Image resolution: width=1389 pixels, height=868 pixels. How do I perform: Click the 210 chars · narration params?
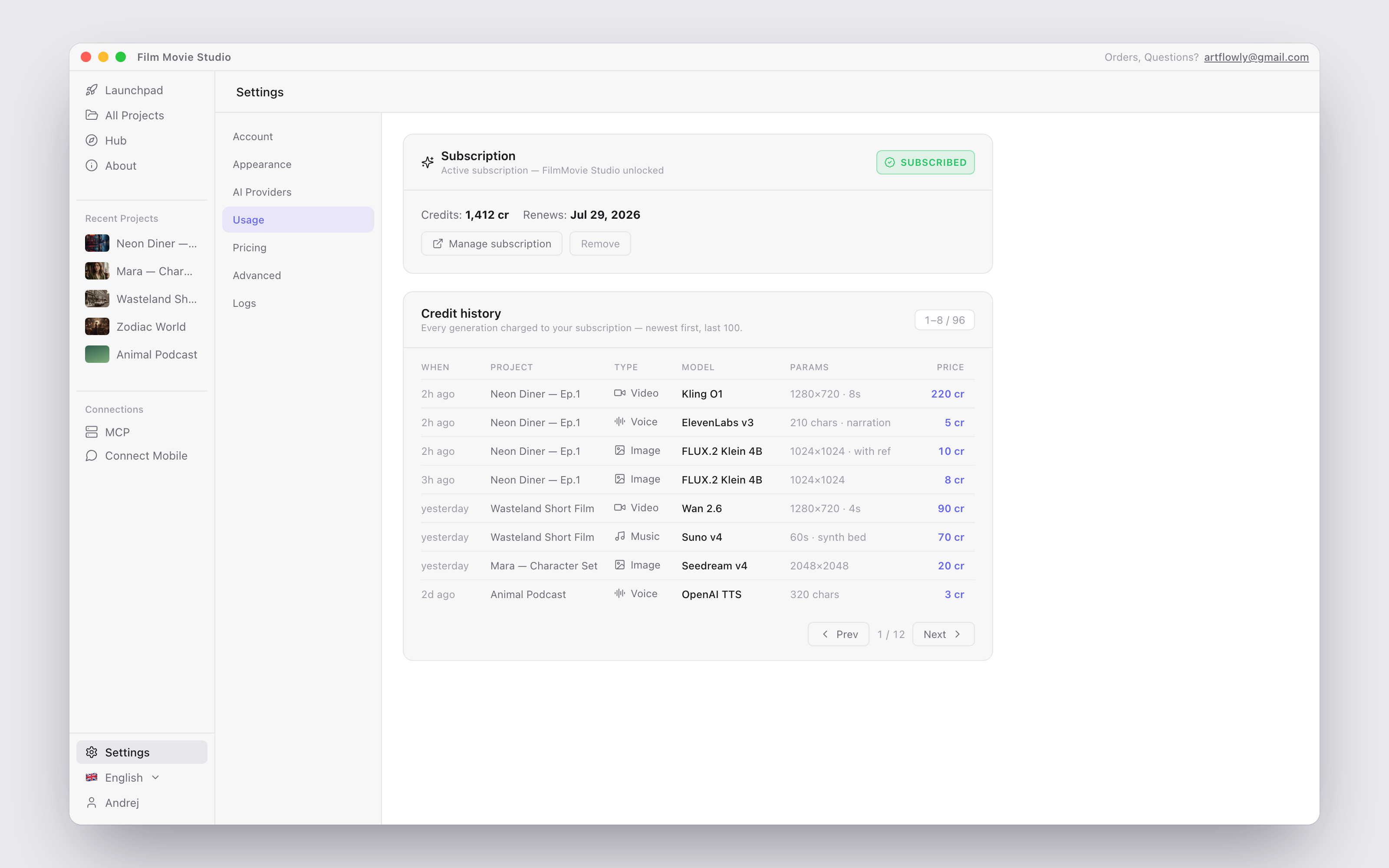click(x=840, y=423)
